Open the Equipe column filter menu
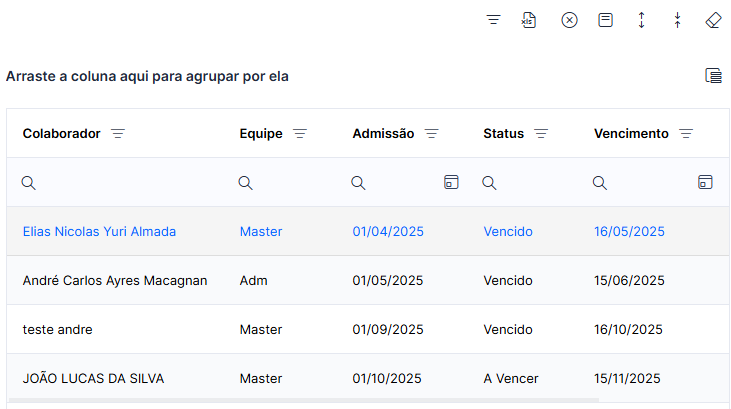 point(300,134)
